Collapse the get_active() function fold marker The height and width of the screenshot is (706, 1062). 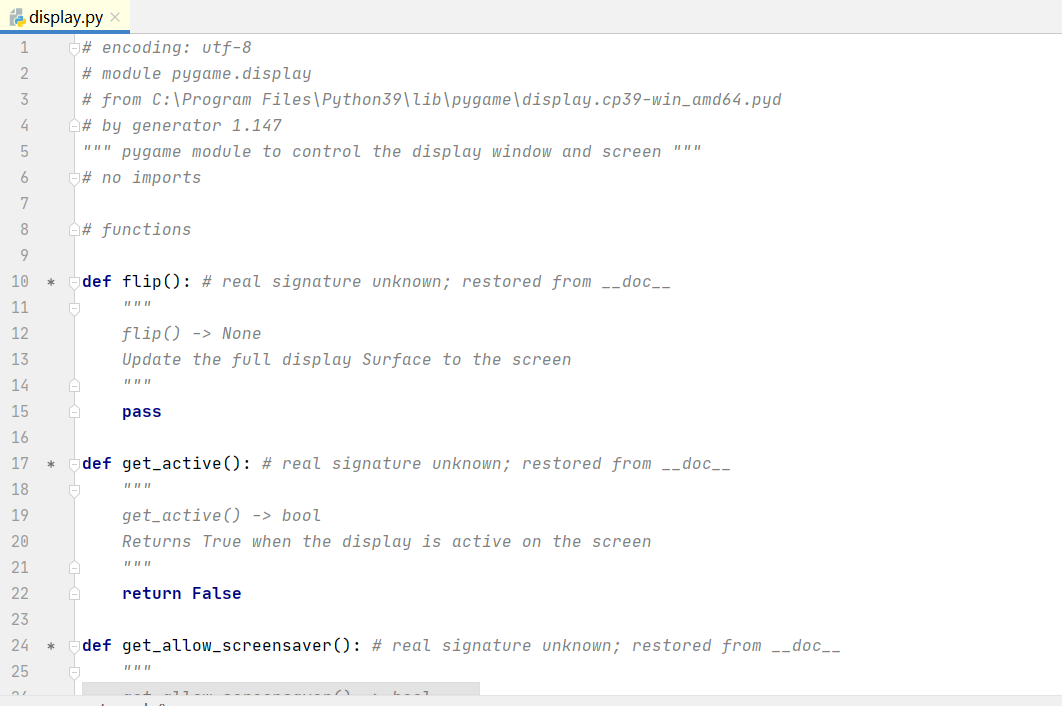click(75, 465)
